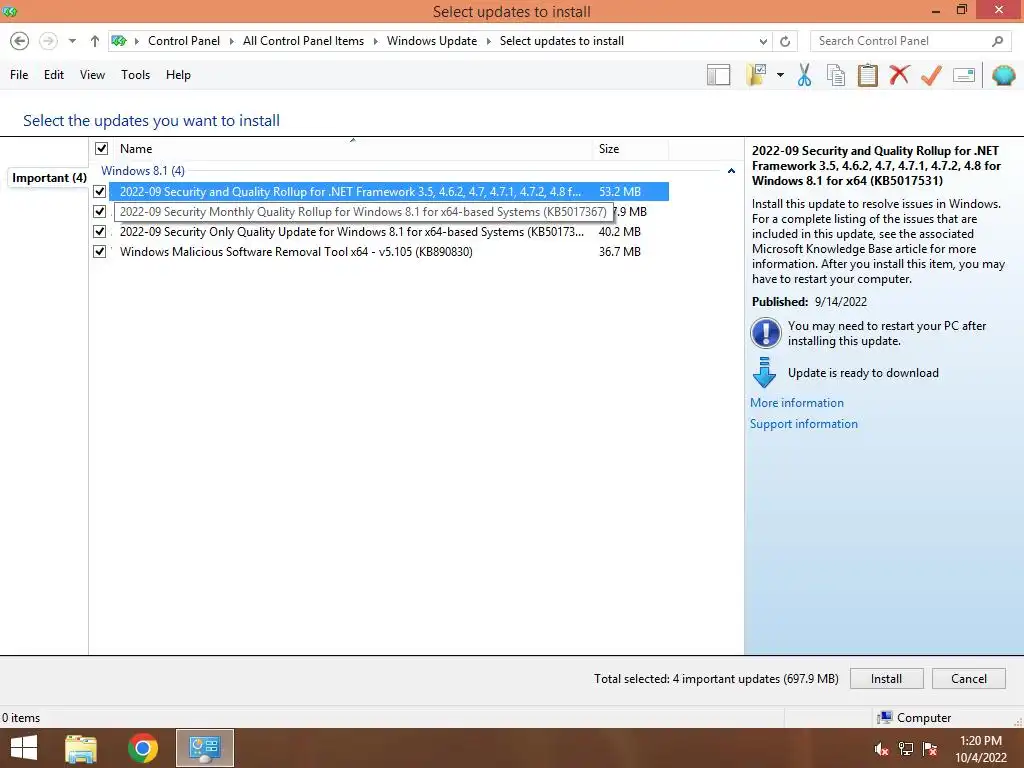Click the Properties toolbar icon
1024x768 pixels.
(964, 75)
